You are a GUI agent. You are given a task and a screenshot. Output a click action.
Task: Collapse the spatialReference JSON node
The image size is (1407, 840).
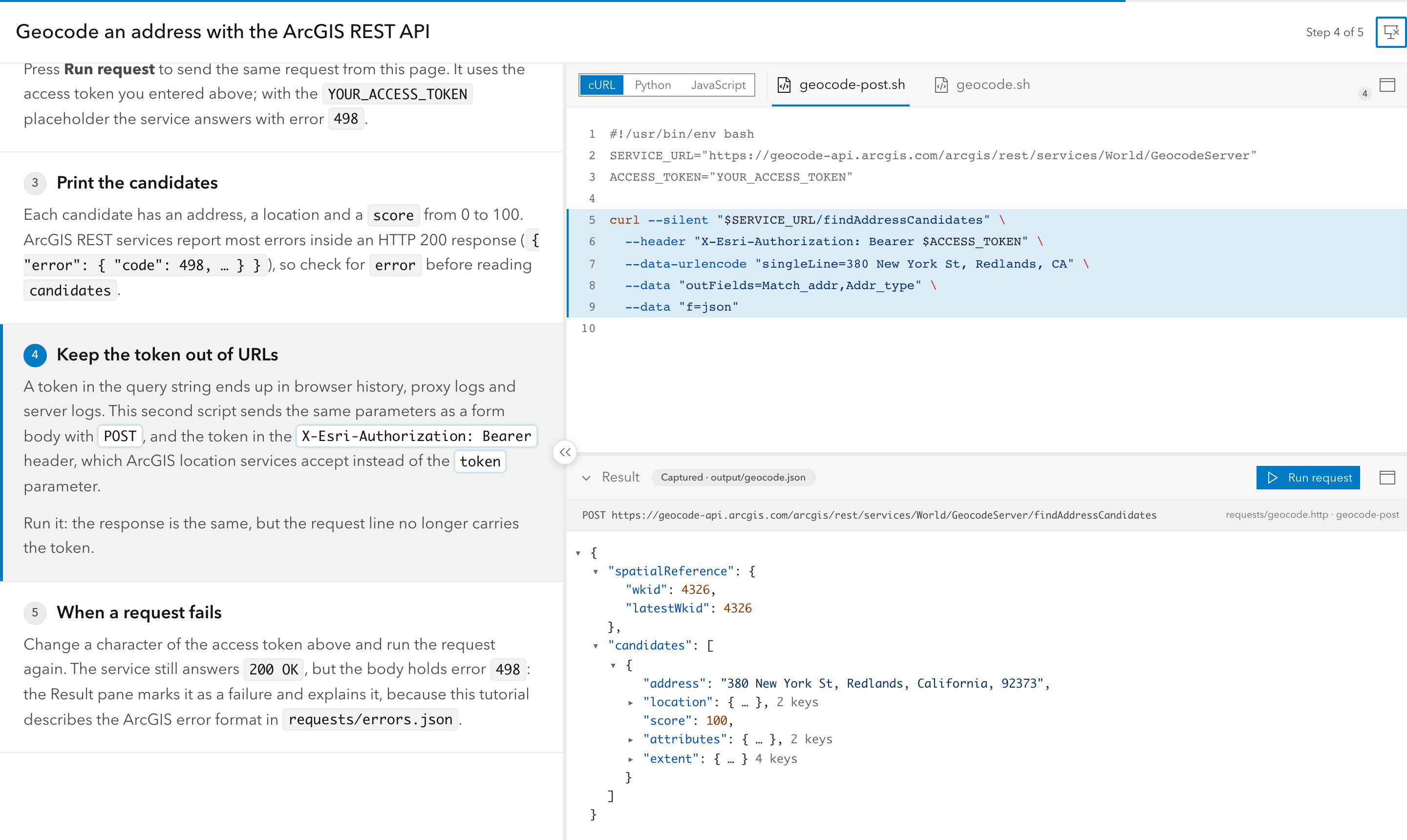pyautogui.click(x=596, y=572)
